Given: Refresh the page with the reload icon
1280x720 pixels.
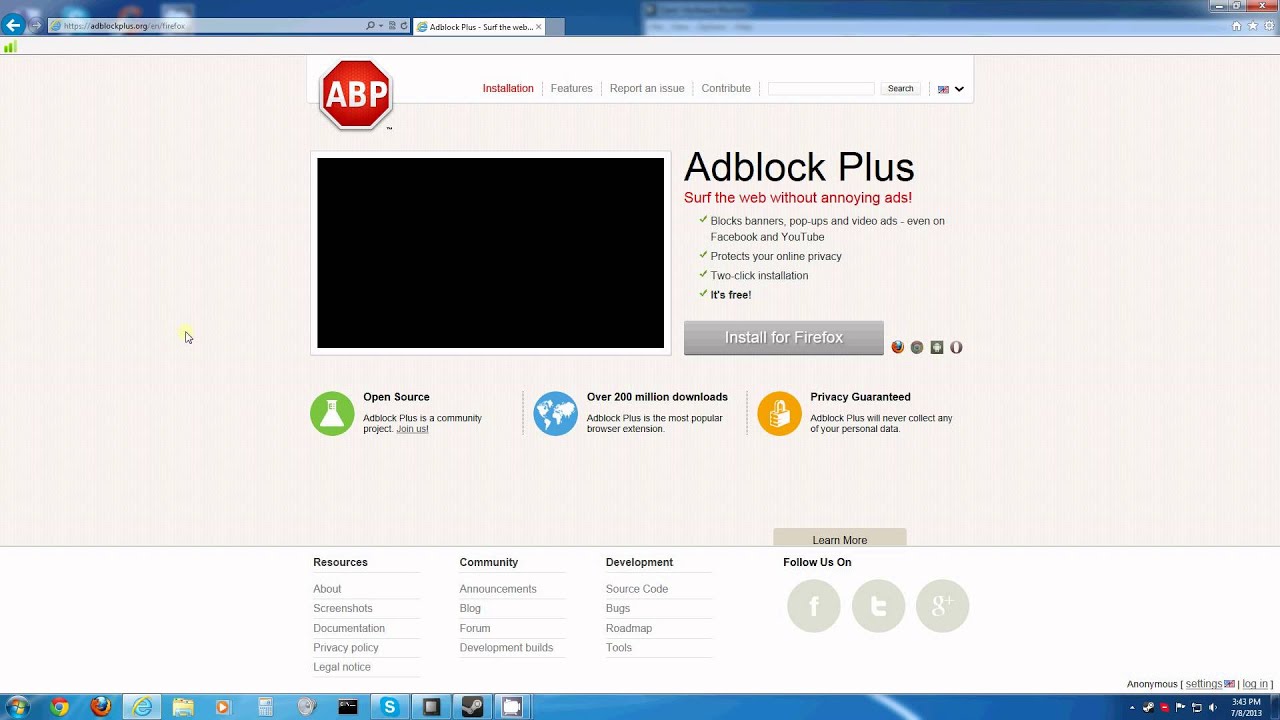Looking at the screenshot, I should click(x=403, y=26).
